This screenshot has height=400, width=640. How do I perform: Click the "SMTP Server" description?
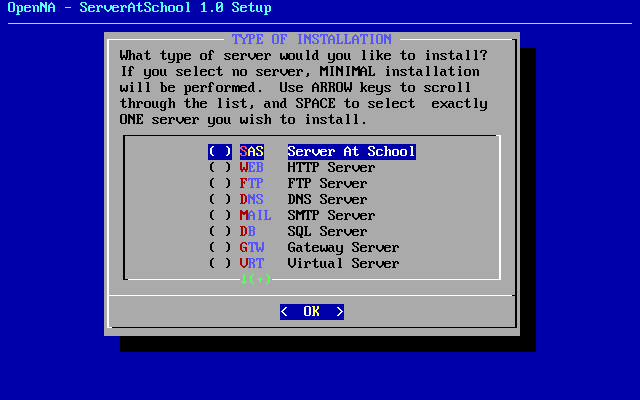[331, 216]
